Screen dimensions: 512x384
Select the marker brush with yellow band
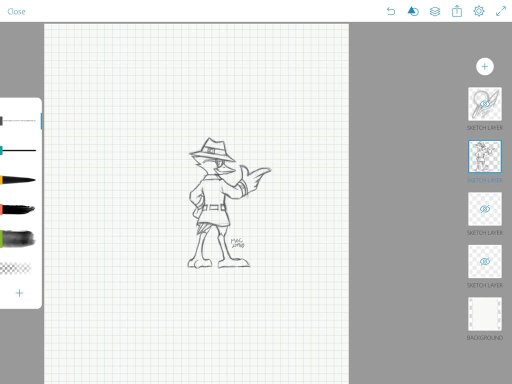18,180
